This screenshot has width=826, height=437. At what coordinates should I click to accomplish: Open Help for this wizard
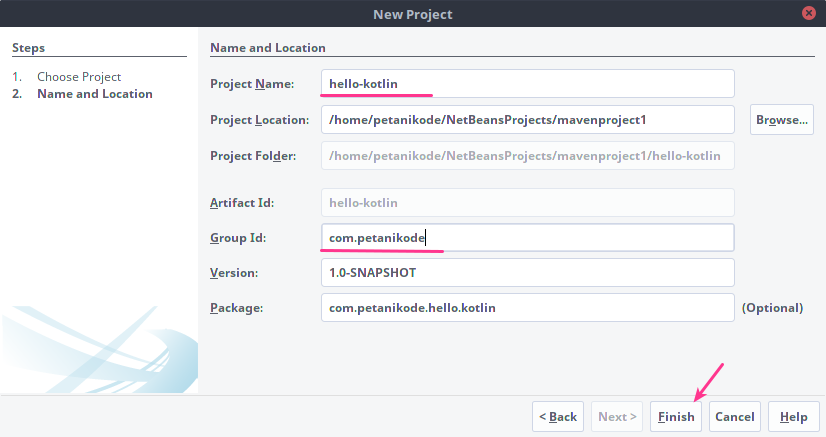pos(793,416)
